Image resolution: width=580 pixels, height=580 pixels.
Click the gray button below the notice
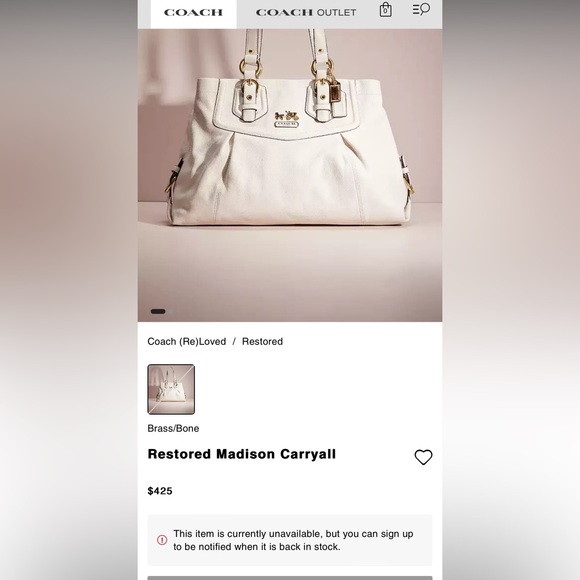pos(290,578)
